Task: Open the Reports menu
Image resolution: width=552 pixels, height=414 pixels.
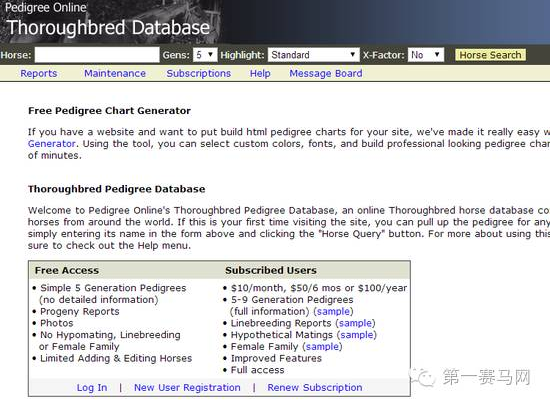Action: (39, 73)
